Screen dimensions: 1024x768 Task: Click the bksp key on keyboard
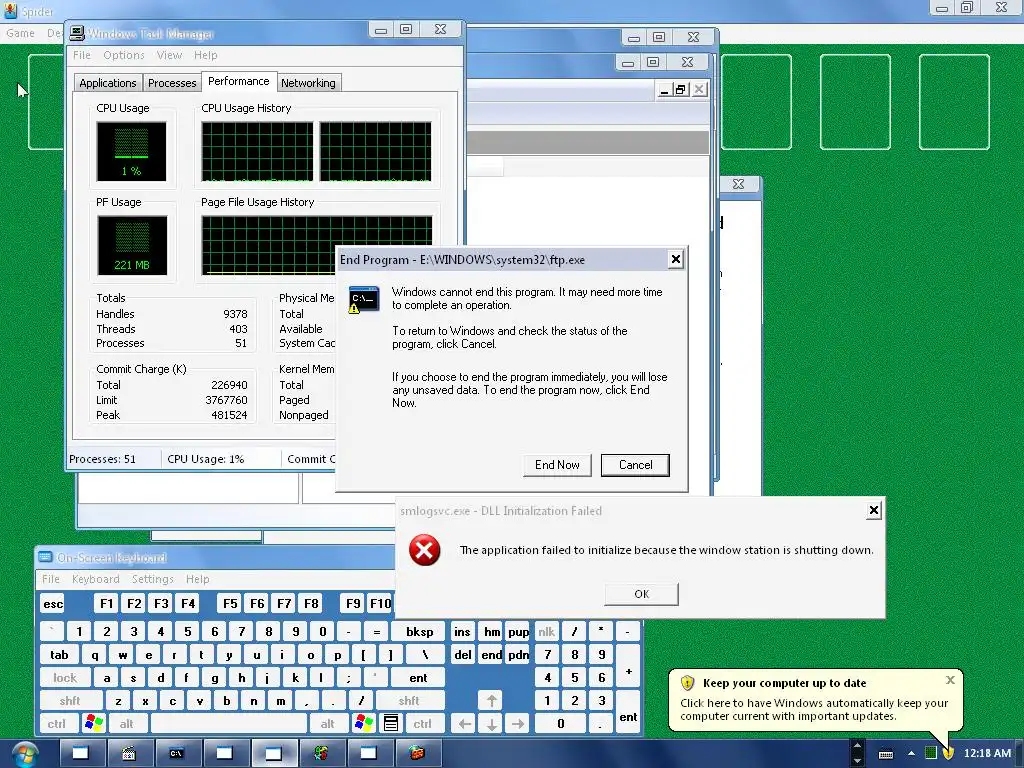419,632
